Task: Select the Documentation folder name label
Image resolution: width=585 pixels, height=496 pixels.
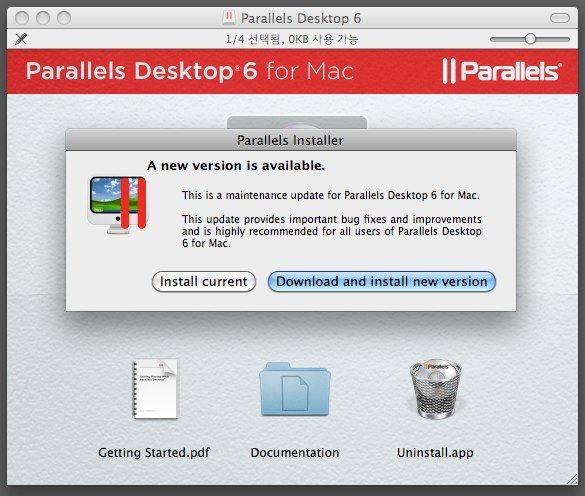Action: coord(295,452)
